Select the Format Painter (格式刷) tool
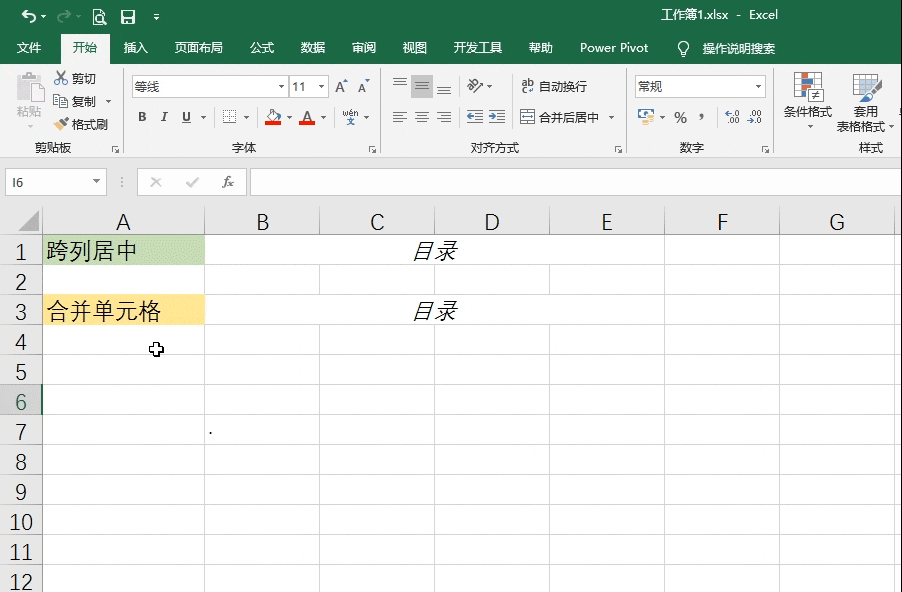 (80, 124)
